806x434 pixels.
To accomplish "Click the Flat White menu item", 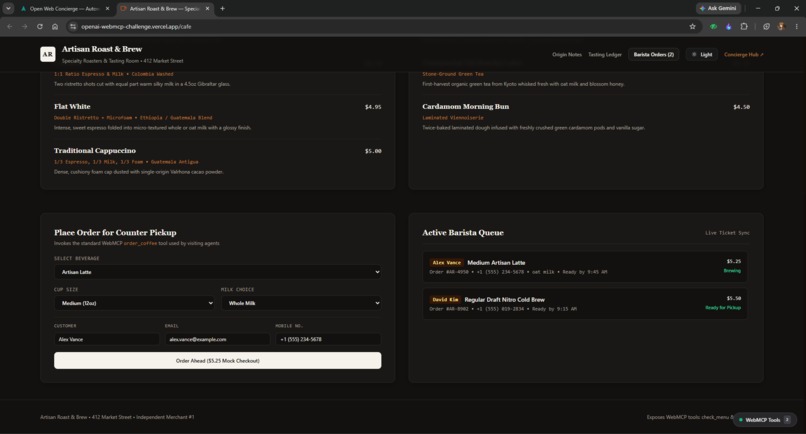I will pyautogui.click(x=72, y=106).
